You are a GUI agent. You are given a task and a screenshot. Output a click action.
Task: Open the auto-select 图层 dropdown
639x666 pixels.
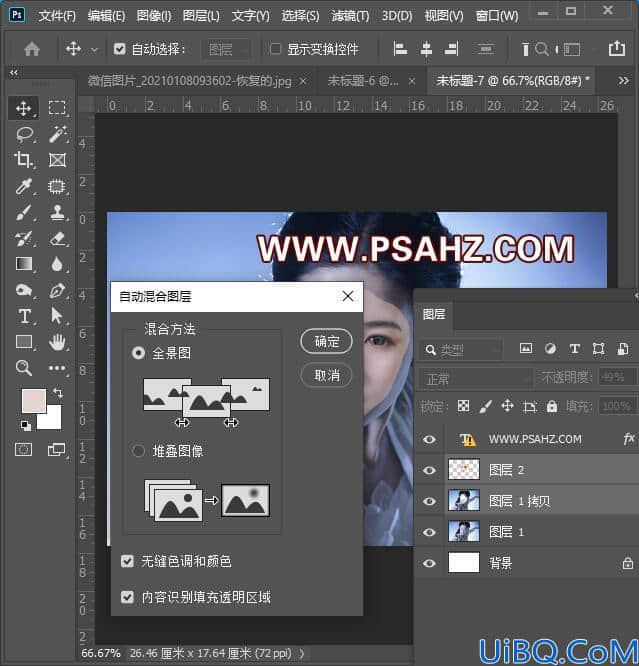[226, 50]
